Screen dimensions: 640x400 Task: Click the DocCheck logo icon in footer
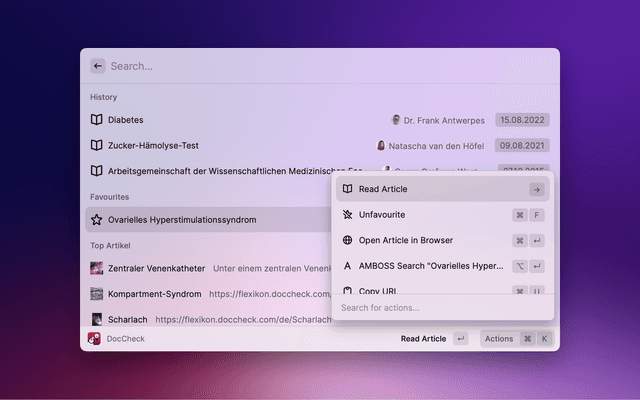(x=94, y=339)
